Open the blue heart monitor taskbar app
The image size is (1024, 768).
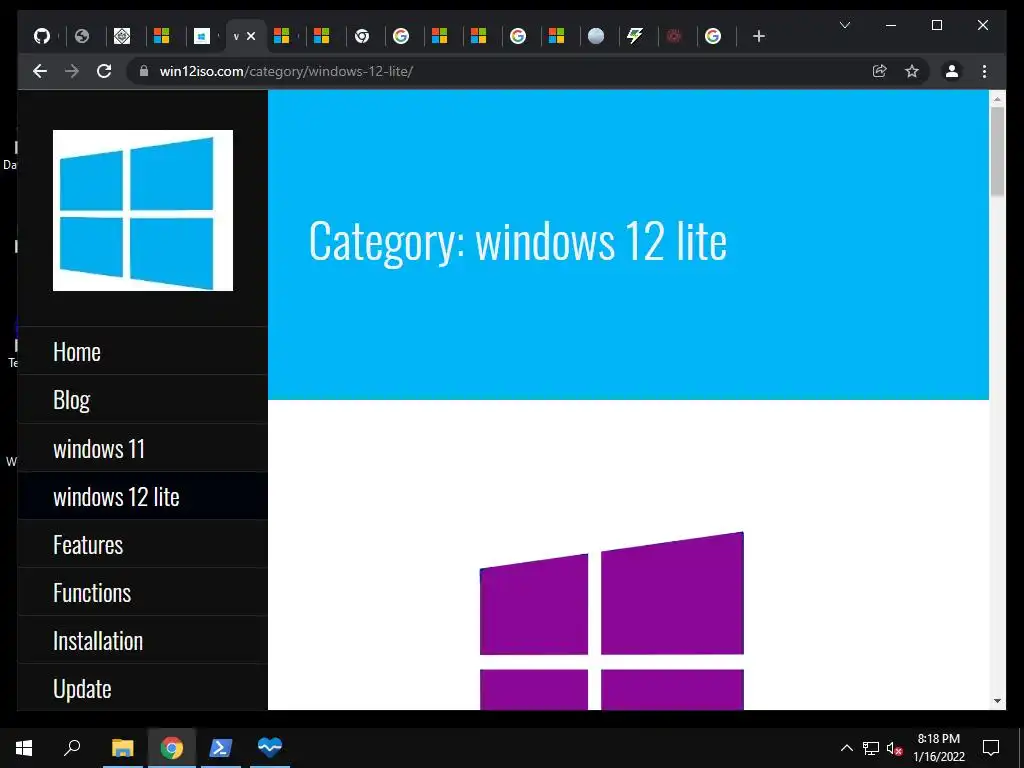(270, 747)
